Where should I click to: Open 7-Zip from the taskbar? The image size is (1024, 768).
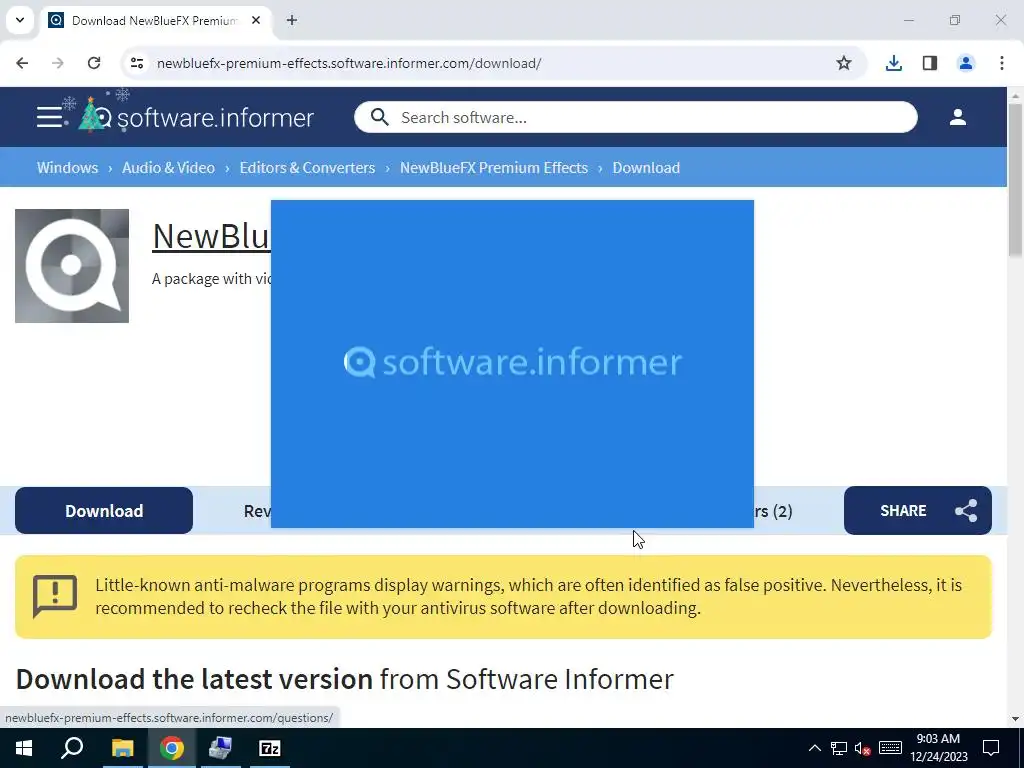tap(270, 748)
